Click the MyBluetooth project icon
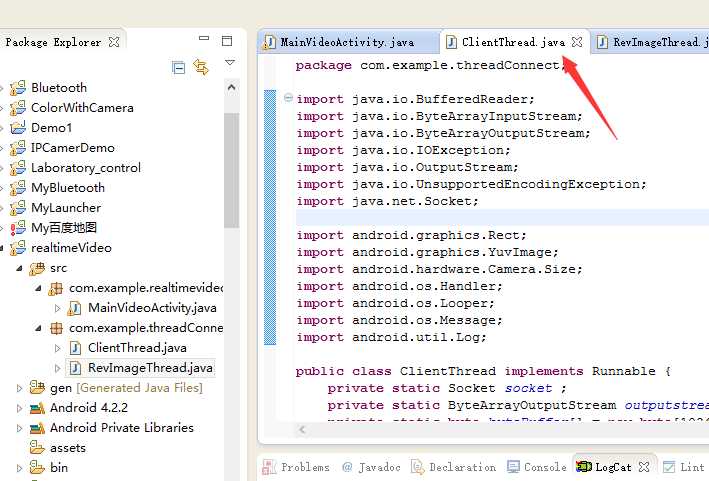 coord(18,188)
